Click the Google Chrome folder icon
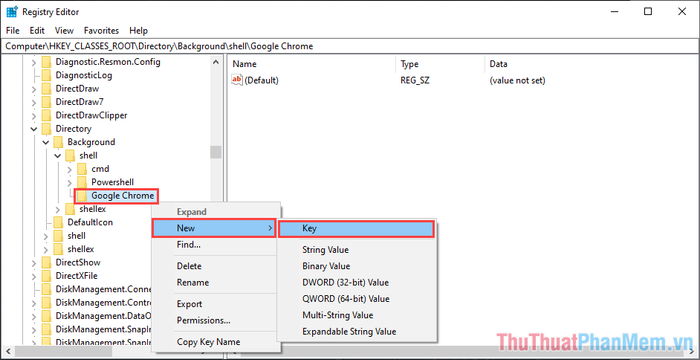 [82, 196]
